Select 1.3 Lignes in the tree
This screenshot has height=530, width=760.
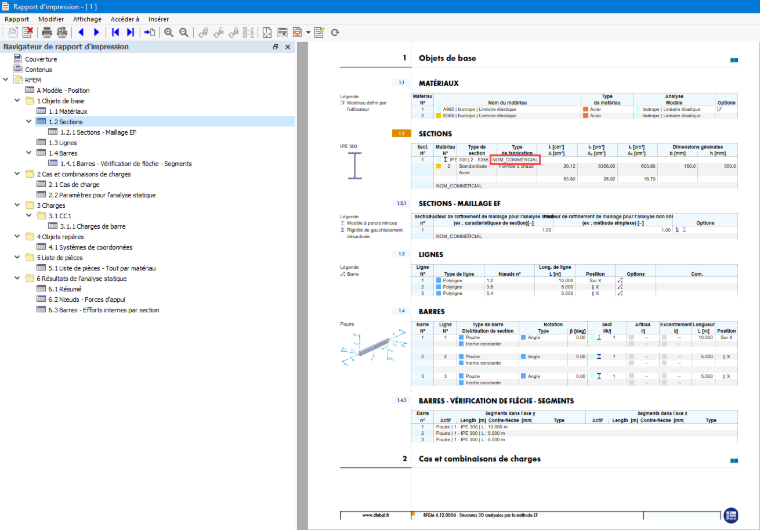[x=63, y=143]
